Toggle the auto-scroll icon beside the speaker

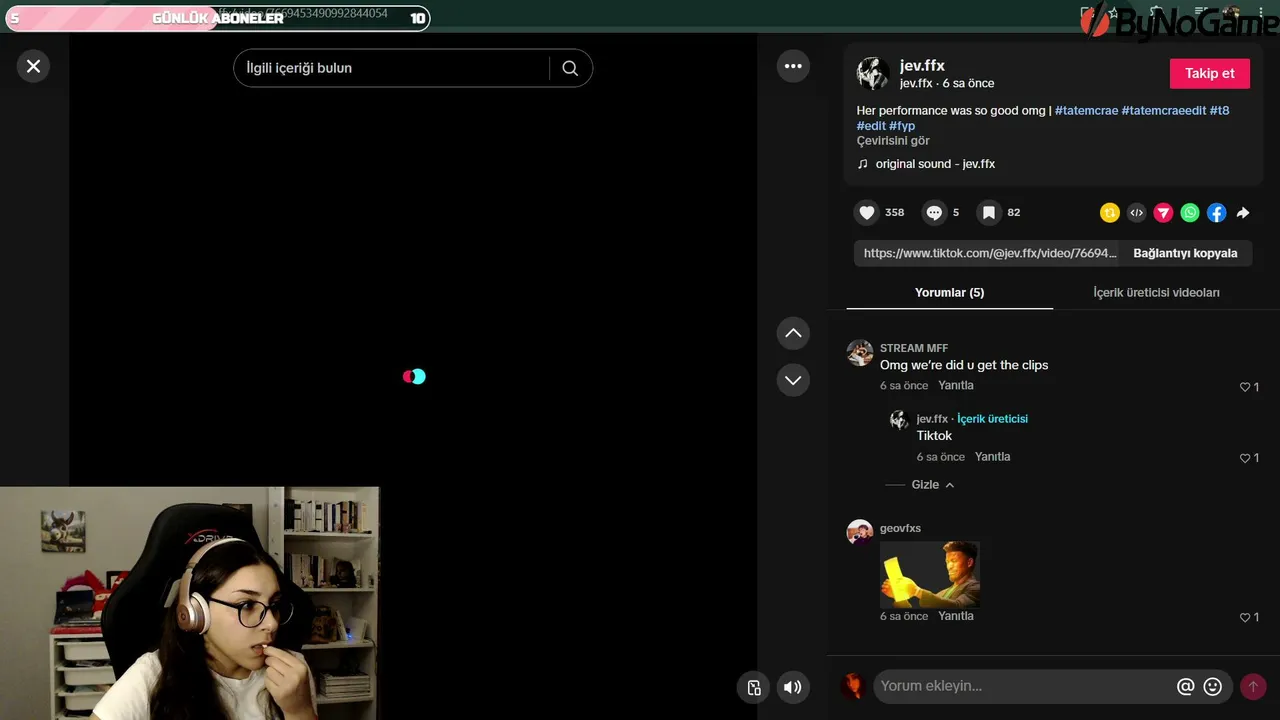click(754, 687)
